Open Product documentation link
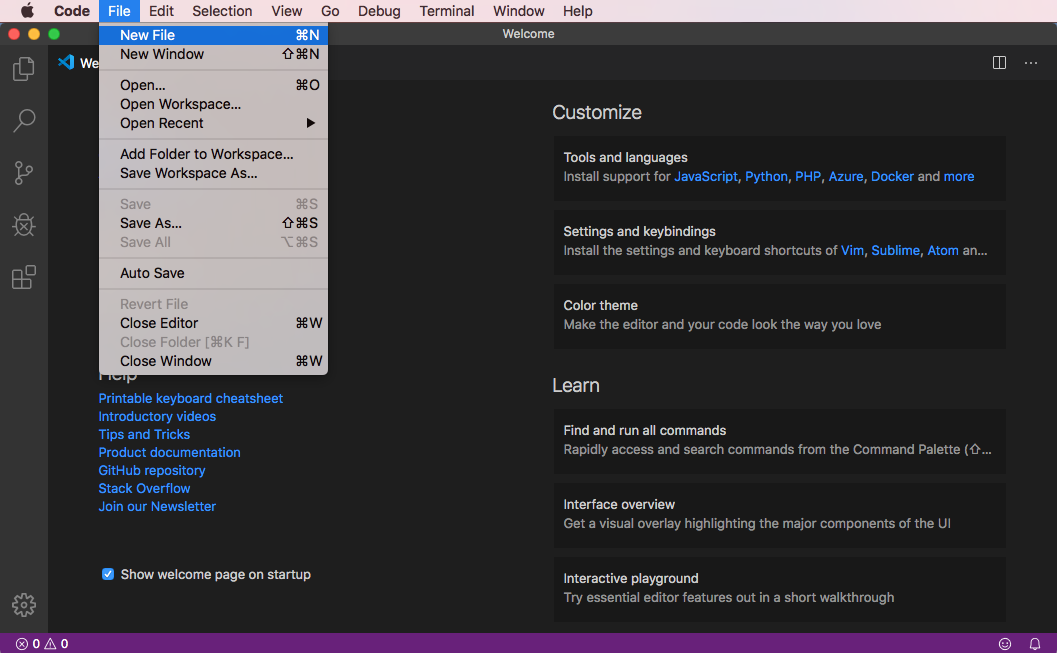1057x653 pixels. [x=169, y=452]
